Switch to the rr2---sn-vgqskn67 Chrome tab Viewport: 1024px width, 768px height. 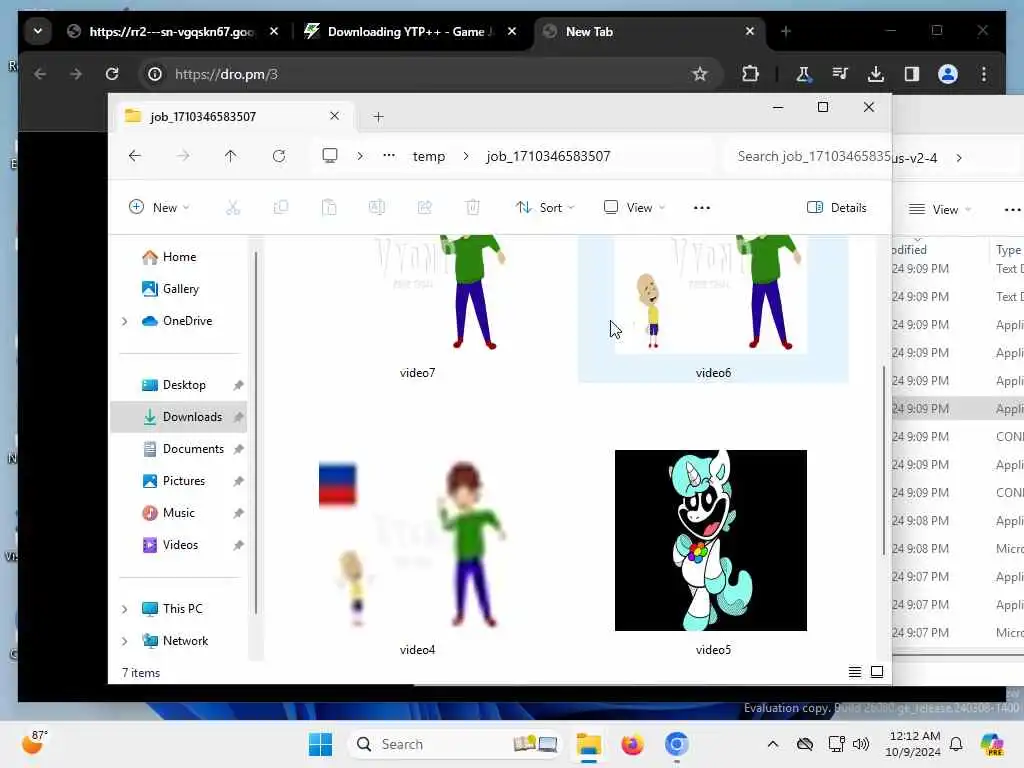172,31
